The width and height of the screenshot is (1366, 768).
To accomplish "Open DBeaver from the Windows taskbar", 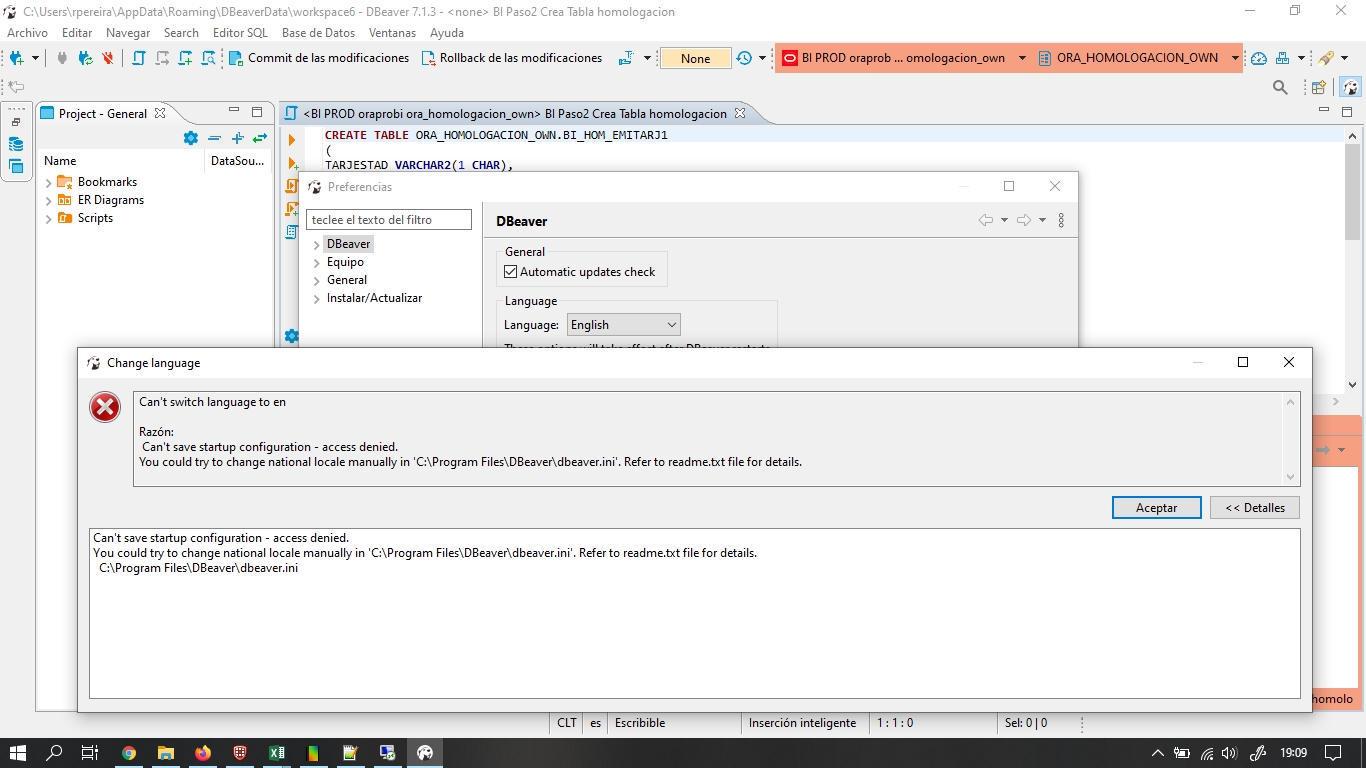I will [425, 752].
